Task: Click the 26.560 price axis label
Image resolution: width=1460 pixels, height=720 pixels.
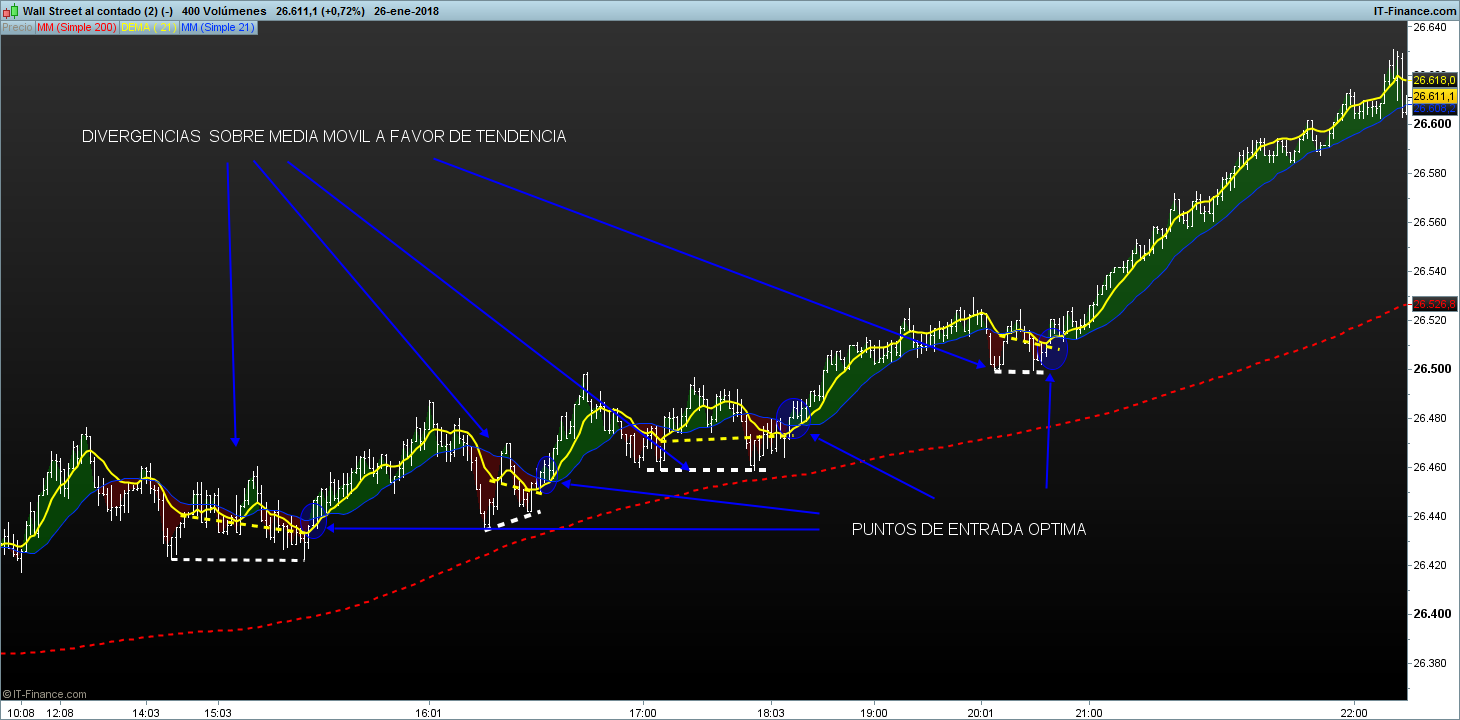Action: point(1429,223)
